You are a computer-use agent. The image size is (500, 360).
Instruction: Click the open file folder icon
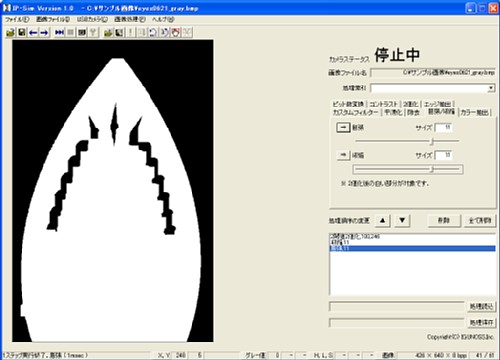11,32
